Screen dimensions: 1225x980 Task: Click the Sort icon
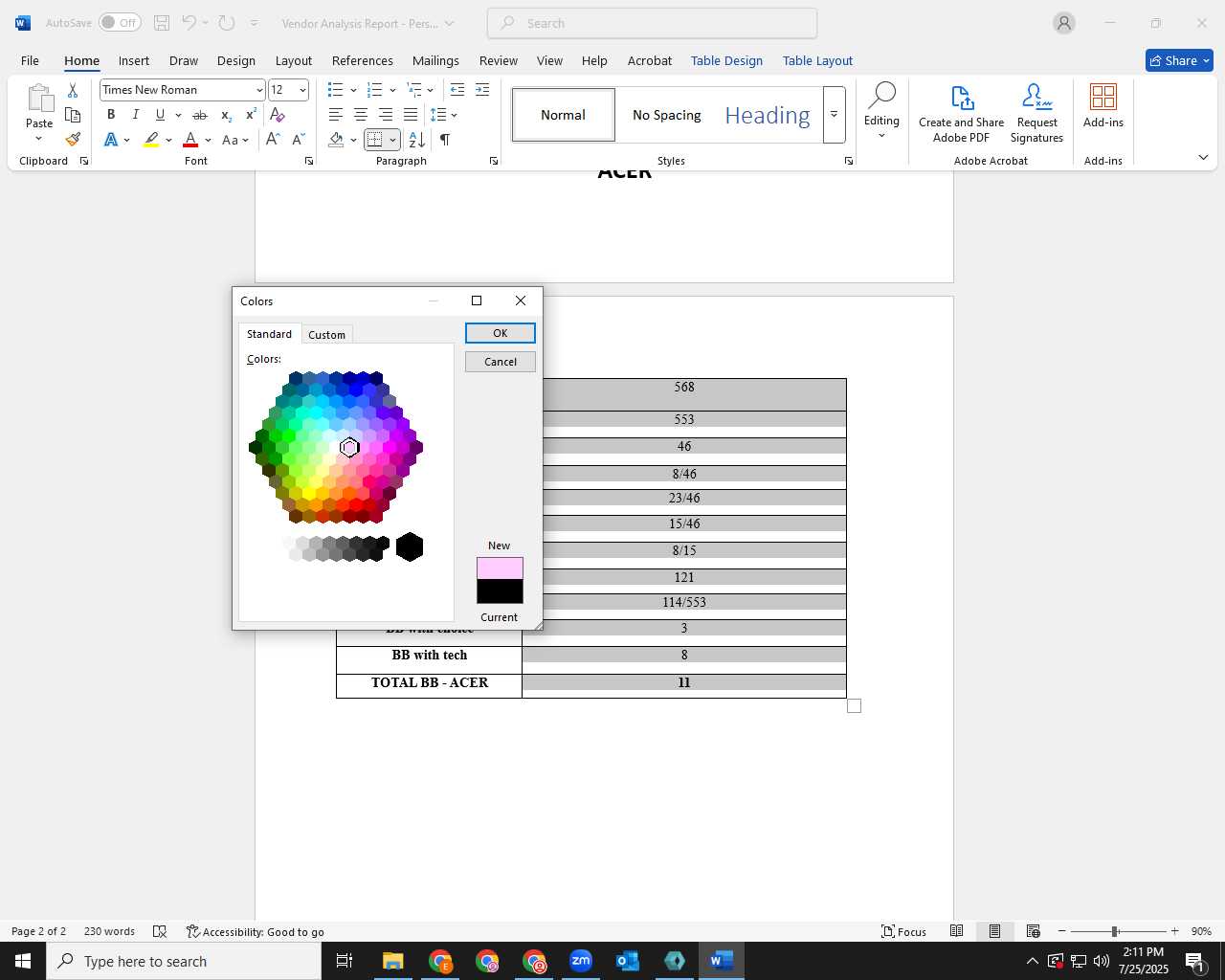pos(417,140)
